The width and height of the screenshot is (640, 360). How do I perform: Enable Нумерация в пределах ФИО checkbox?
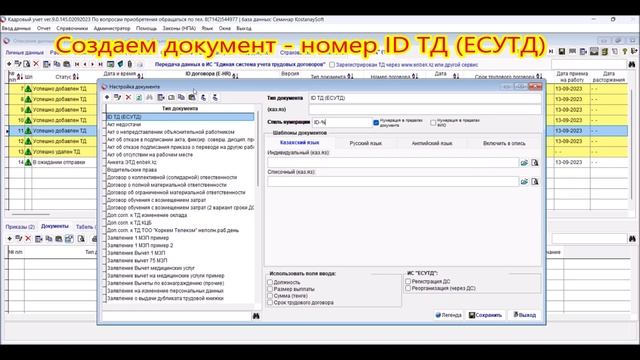(433, 122)
